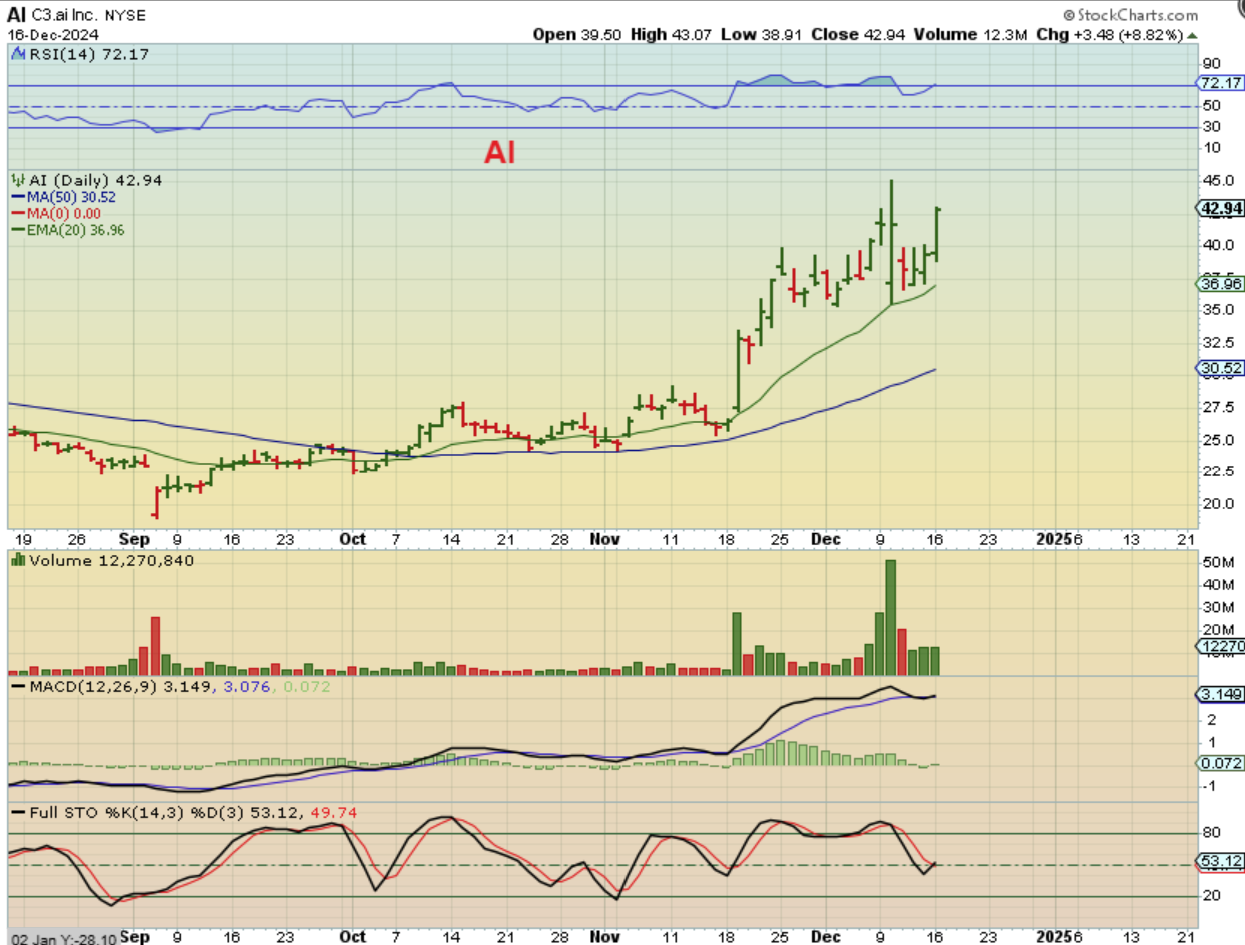Click the EMA(20) 36.96 legend entry
1245x945 pixels.
(75, 229)
